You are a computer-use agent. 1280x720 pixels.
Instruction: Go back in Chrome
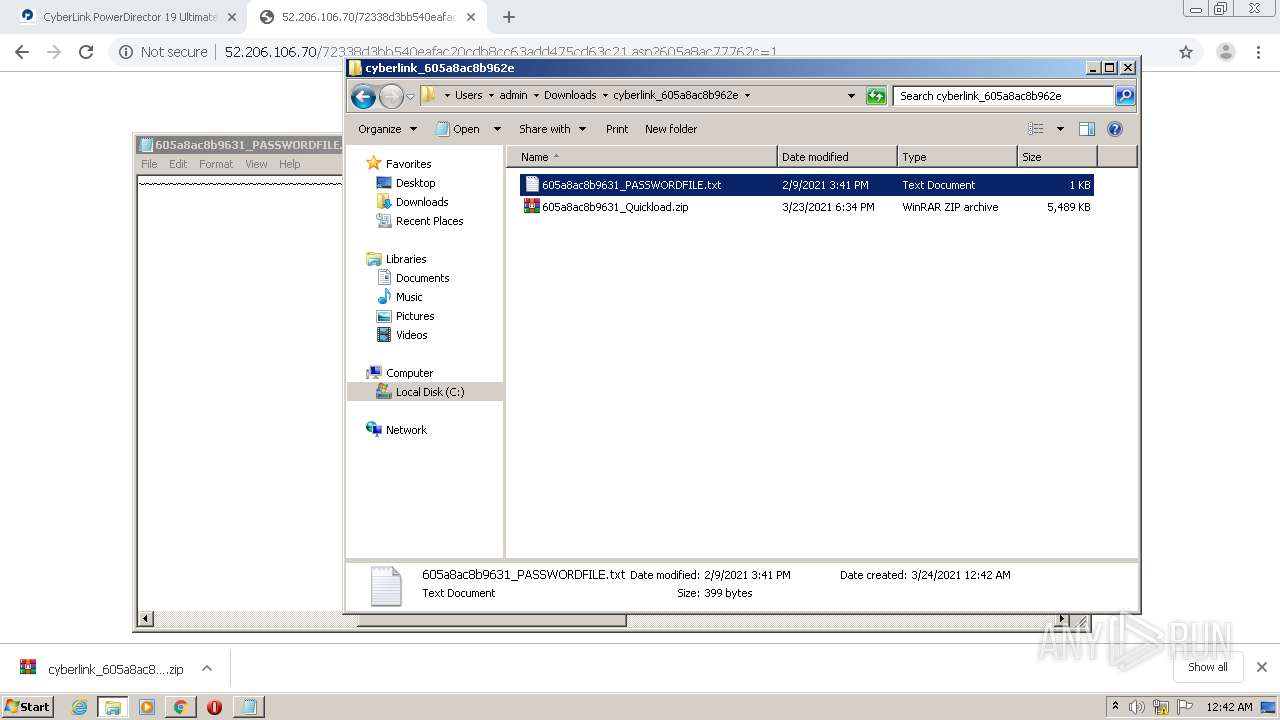point(22,52)
